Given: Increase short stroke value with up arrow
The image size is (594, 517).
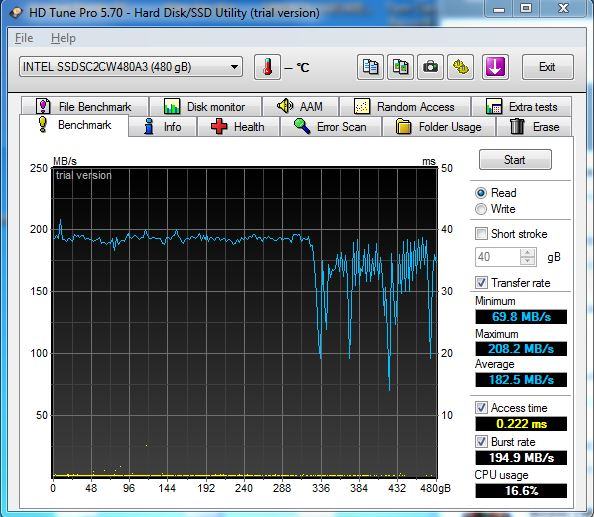Looking at the screenshot, I should point(528,252).
